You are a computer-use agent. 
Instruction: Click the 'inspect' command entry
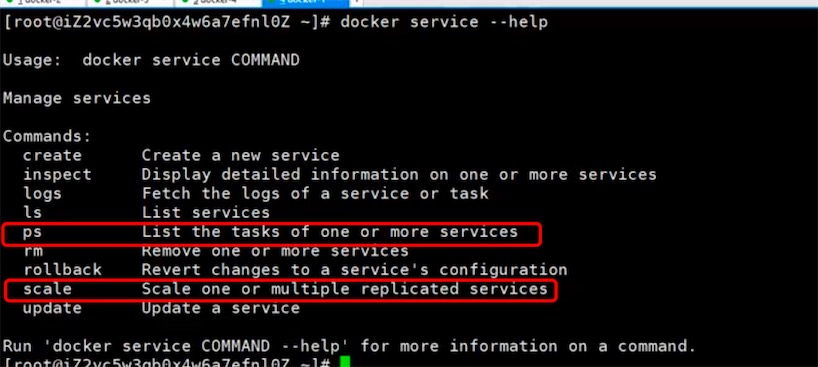[57, 174]
